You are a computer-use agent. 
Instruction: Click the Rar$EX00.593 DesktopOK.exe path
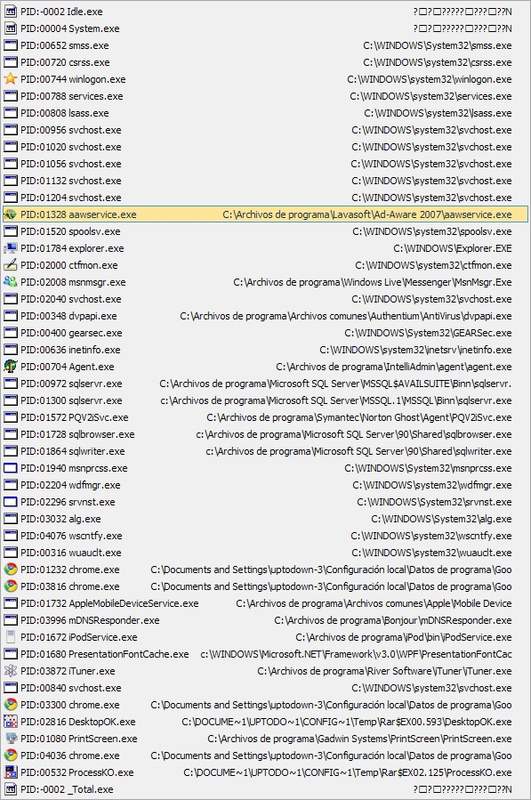(x=347, y=722)
